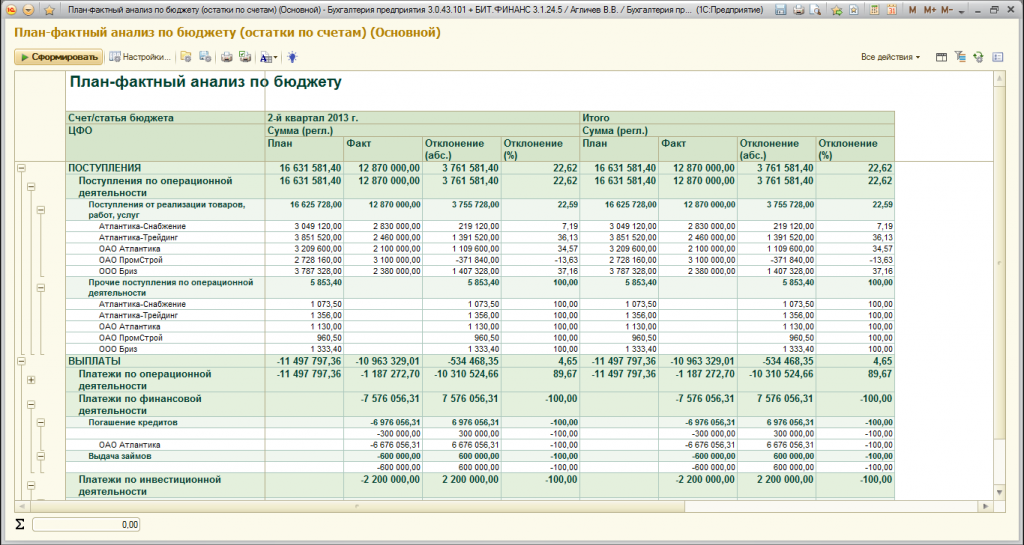Expand Платежи по операционной деятельности group
Viewport: 1024px width, 545px height.
pyautogui.click(x=31, y=380)
